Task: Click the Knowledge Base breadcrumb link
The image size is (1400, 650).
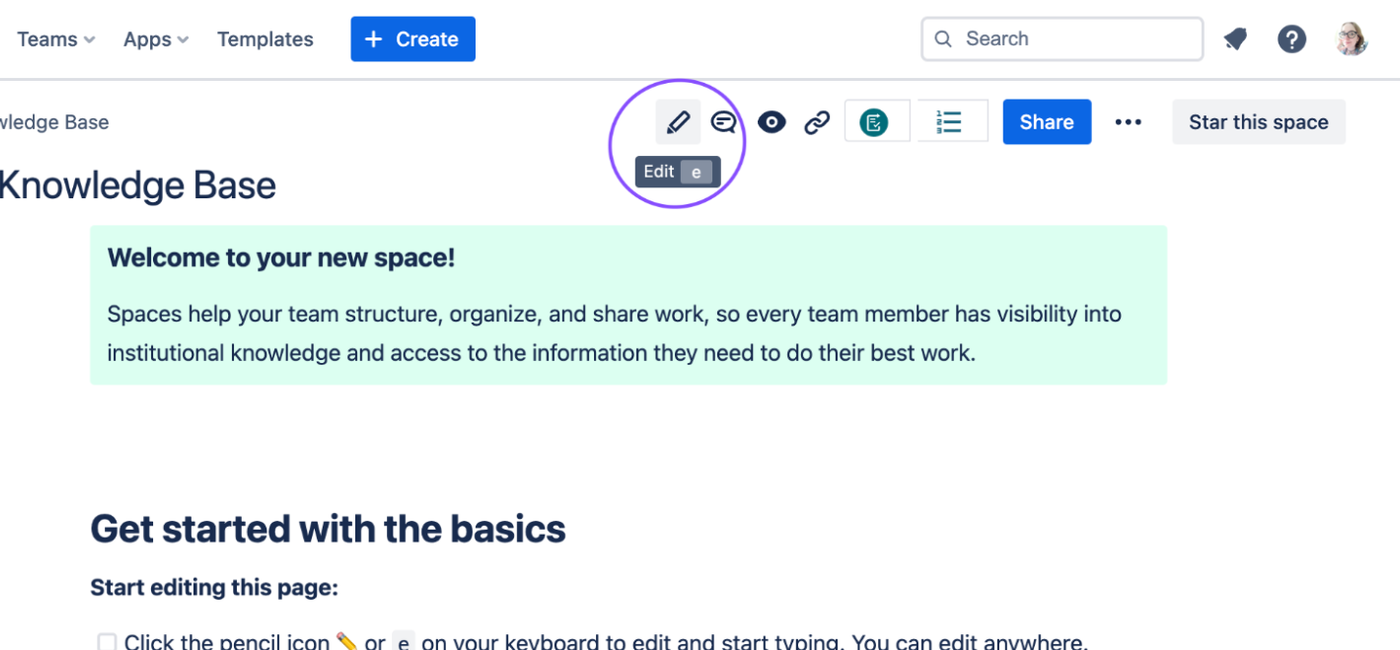Action: coord(54,122)
